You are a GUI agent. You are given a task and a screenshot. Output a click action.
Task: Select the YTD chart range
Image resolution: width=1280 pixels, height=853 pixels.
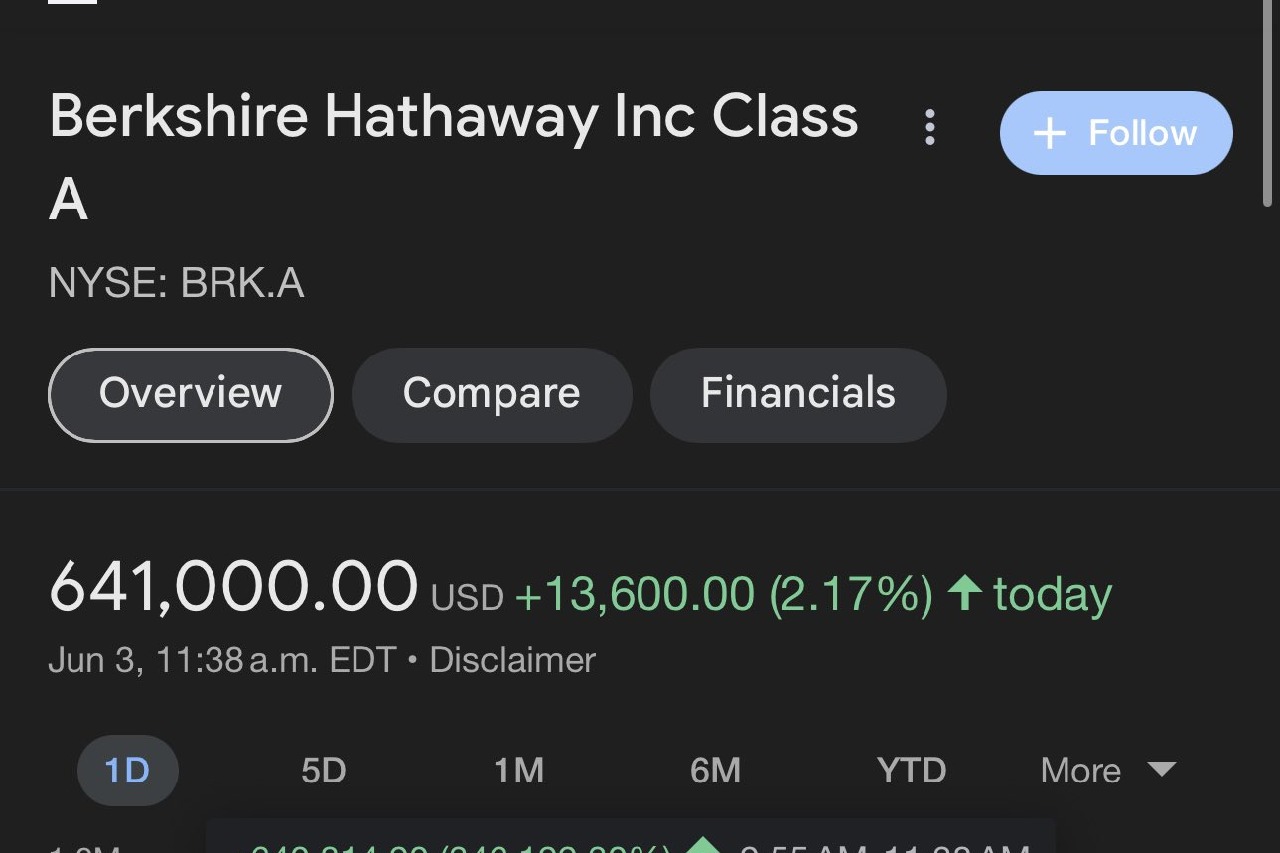[x=911, y=770]
